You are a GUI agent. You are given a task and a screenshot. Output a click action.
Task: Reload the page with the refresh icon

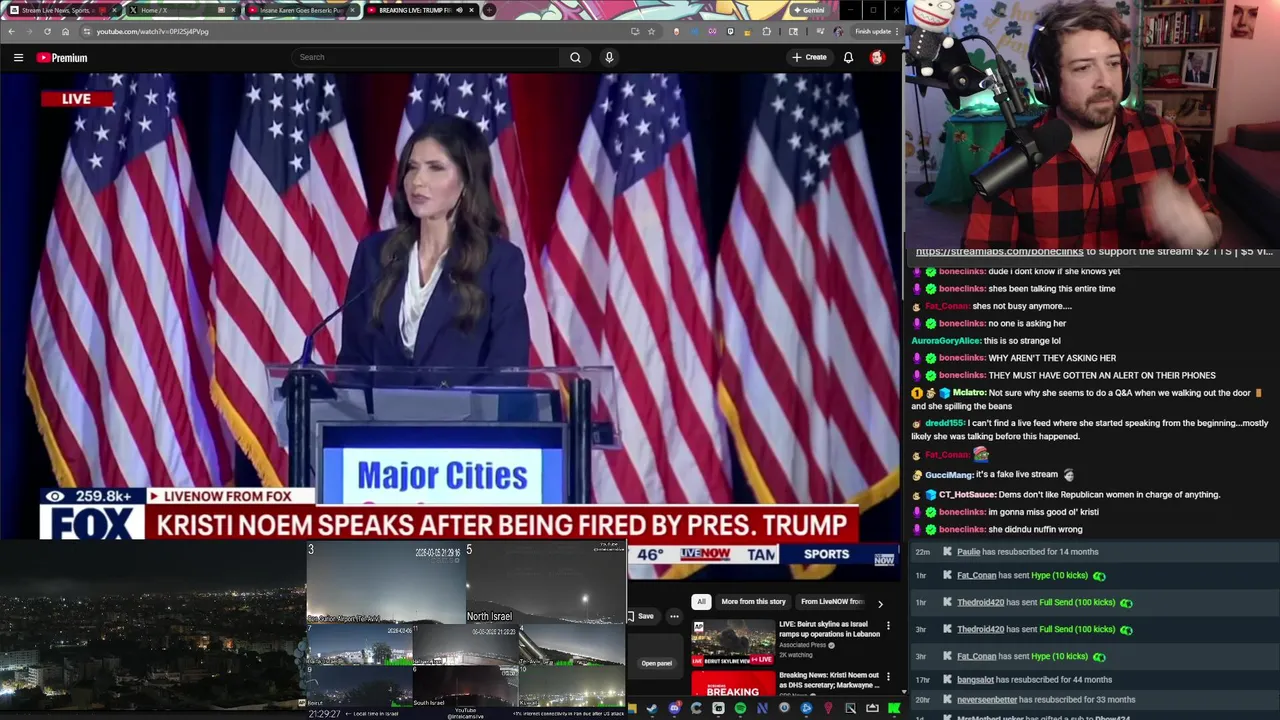pyautogui.click(x=47, y=31)
